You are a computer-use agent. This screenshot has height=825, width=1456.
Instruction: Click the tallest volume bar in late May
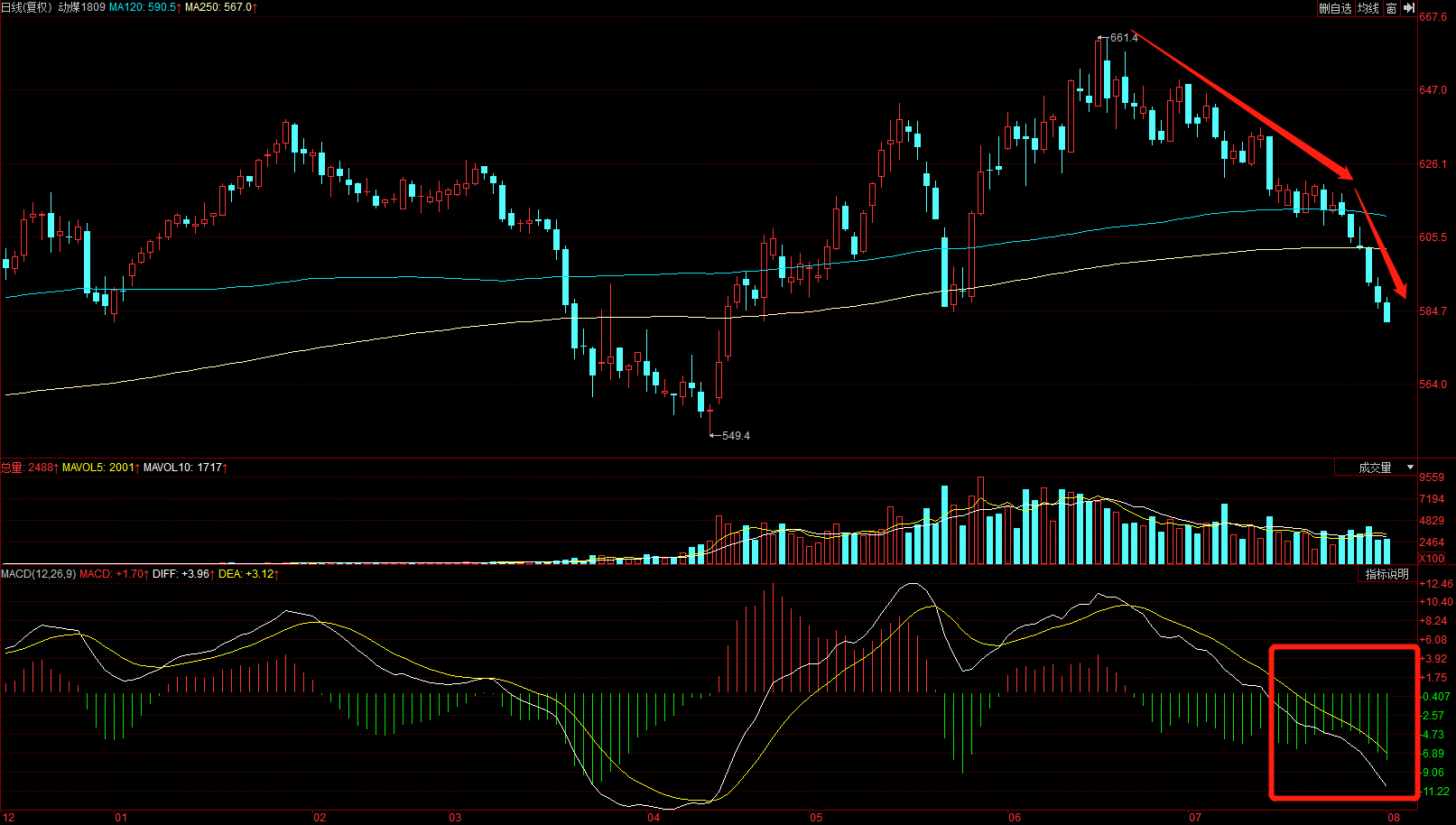tap(980, 521)
